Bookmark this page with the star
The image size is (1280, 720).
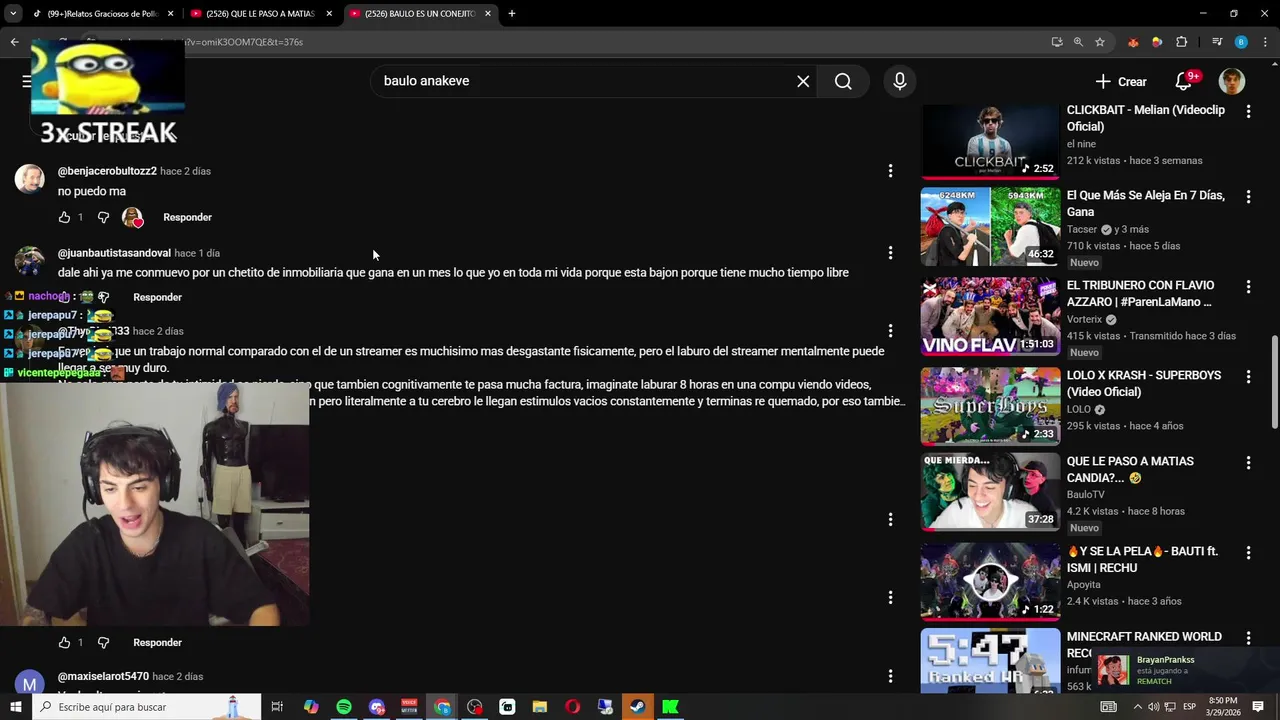(1100, 42)
